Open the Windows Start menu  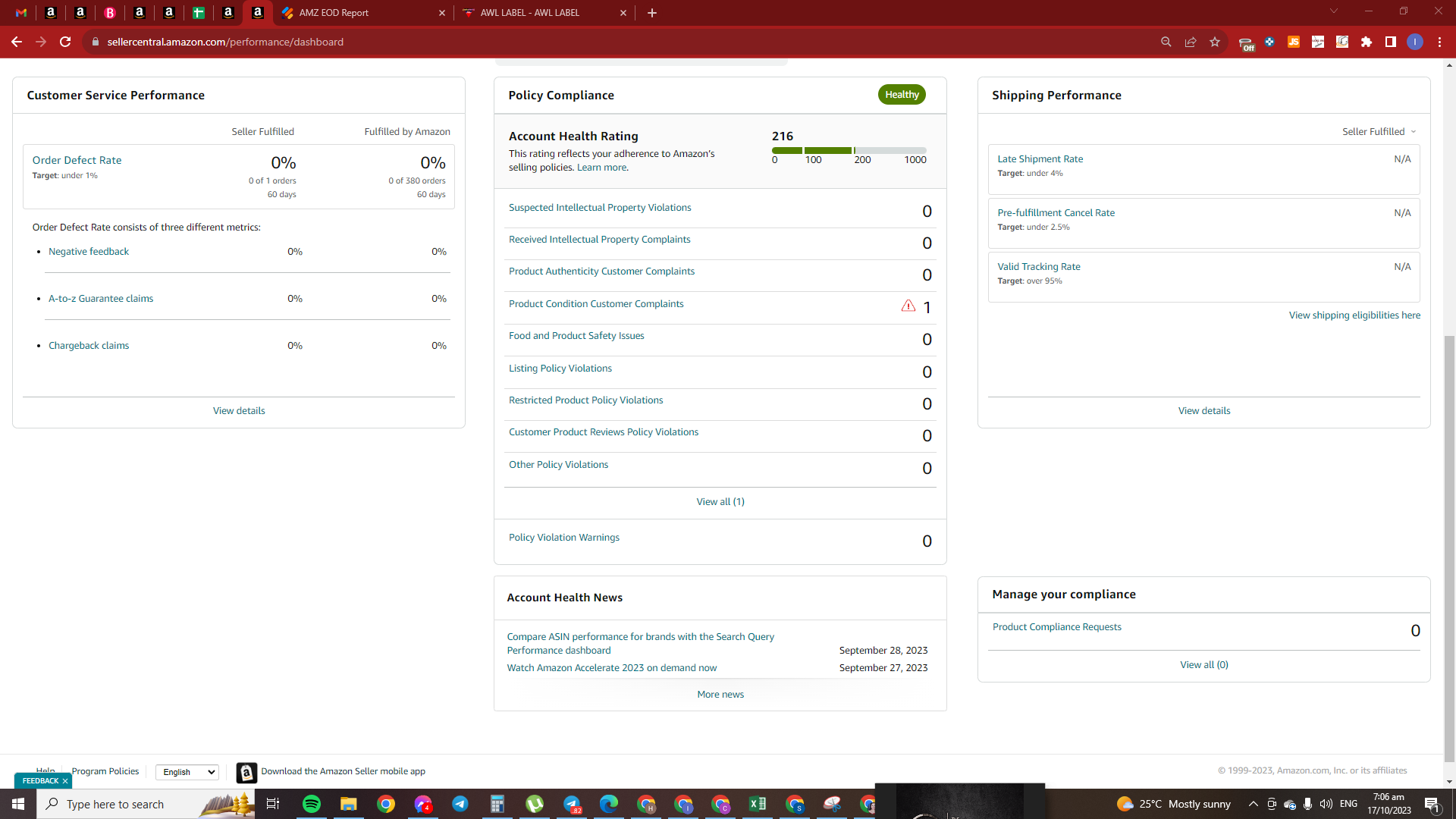click(x=18, y=804)
